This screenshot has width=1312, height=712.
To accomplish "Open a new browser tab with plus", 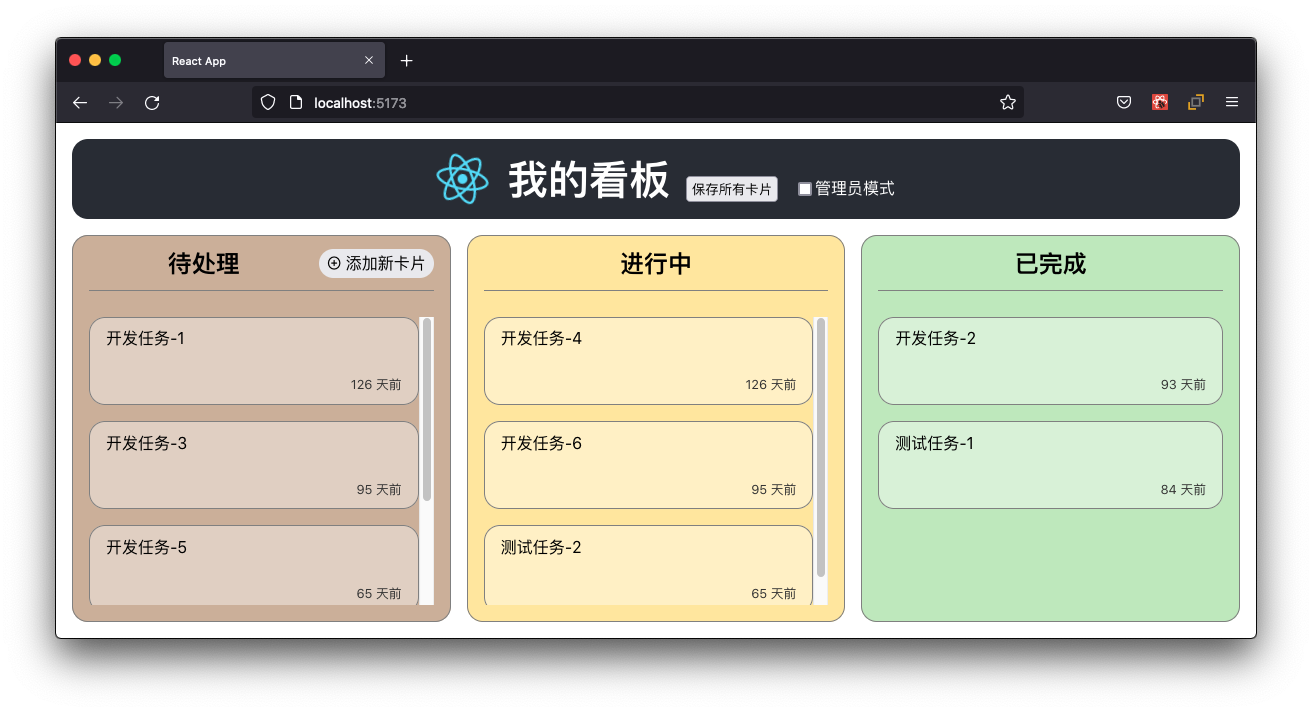I will 406,61.
